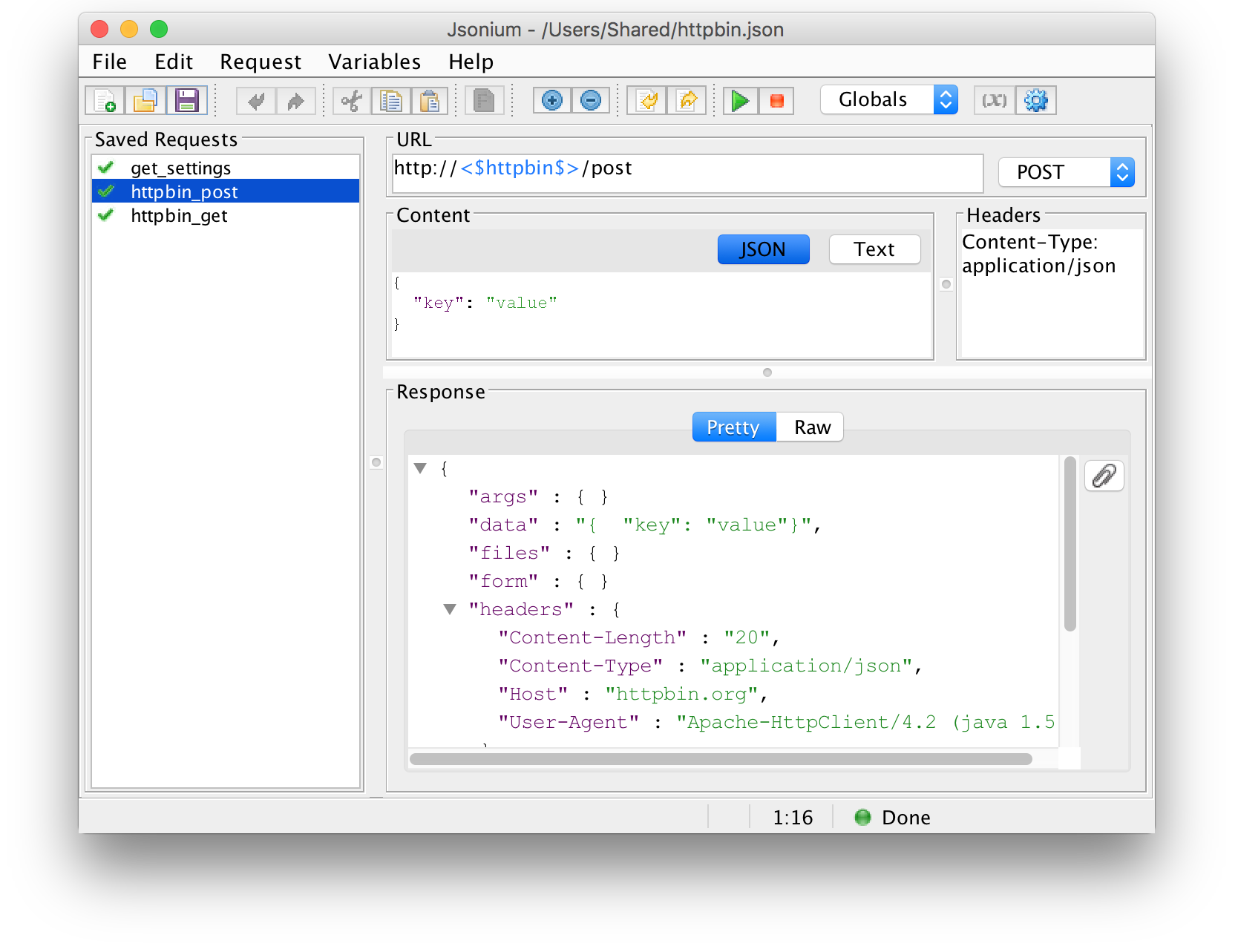
Task: Click the response vertical scrollbar
Action: tap(1070, 544)
